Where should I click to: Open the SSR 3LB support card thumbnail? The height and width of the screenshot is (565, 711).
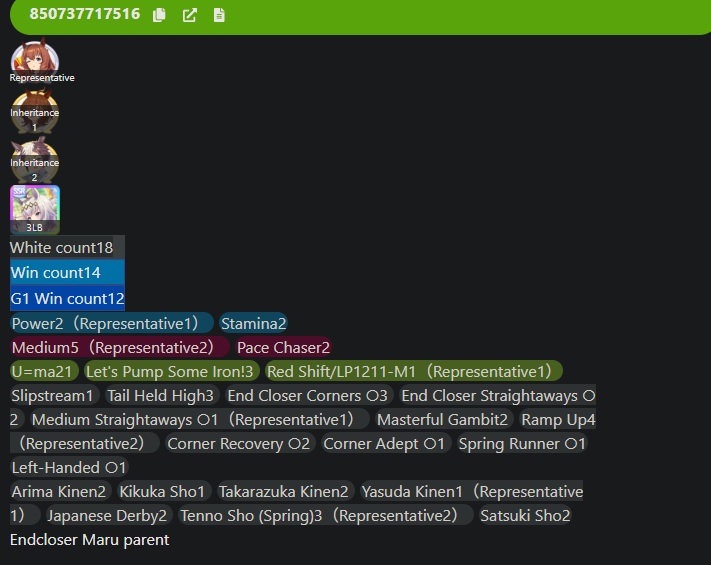pos(35,209)
